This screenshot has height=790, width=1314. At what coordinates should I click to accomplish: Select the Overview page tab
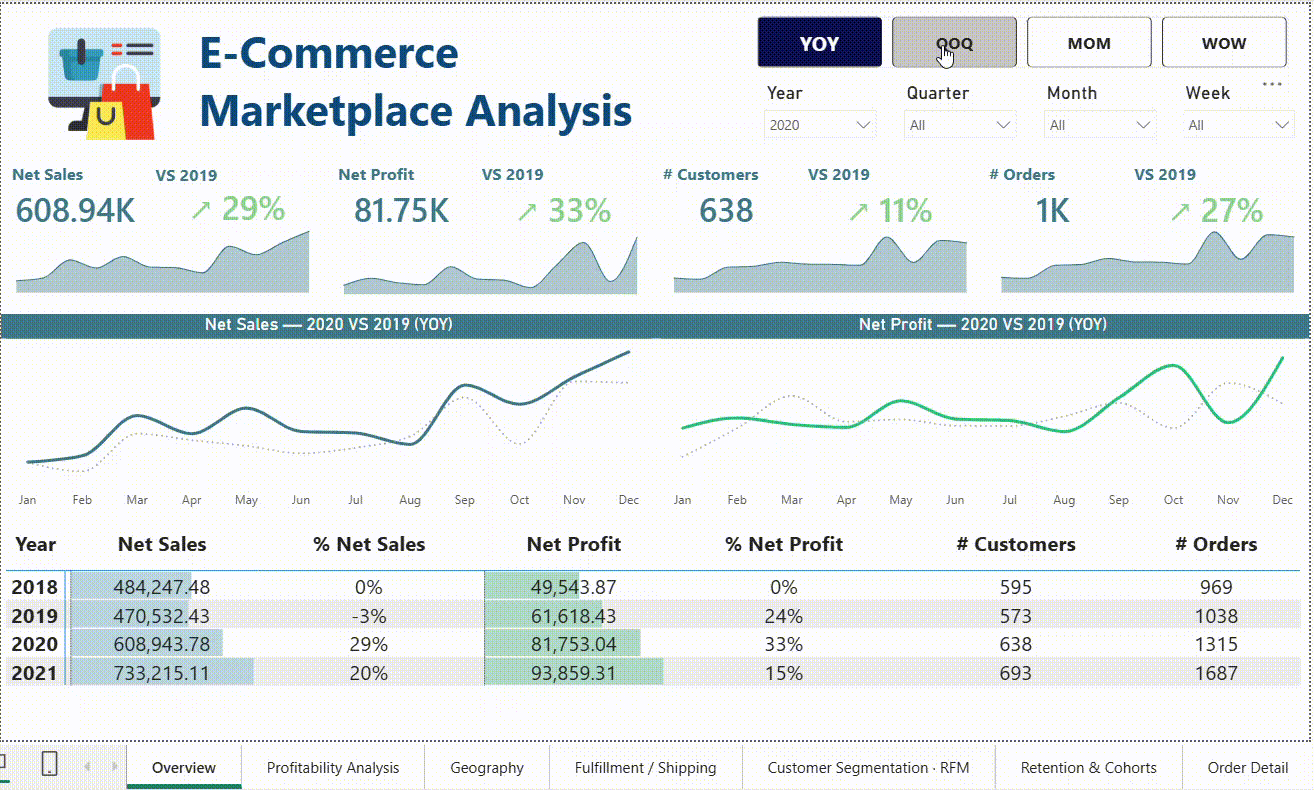click(x=184, y=767)
